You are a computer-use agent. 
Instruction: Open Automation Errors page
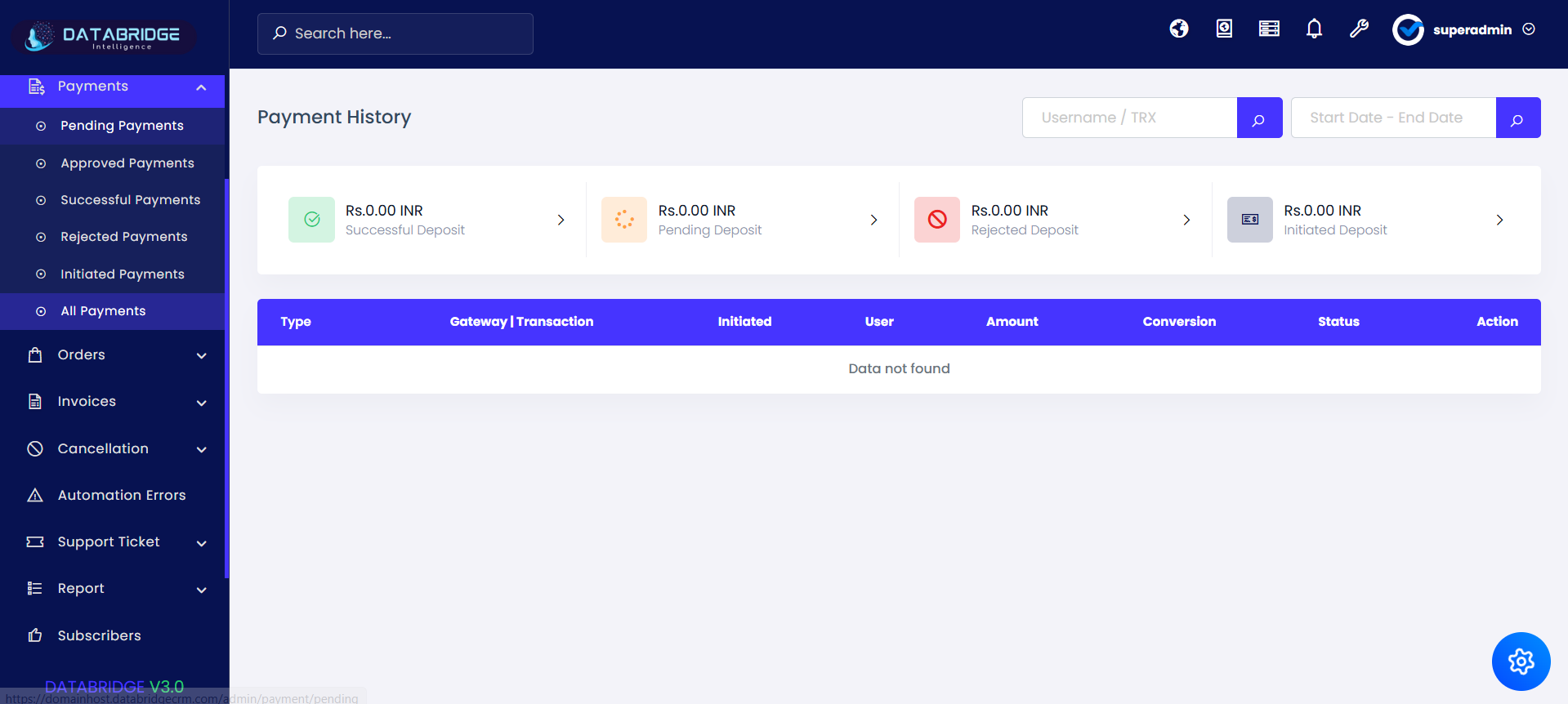pos(113,495)
